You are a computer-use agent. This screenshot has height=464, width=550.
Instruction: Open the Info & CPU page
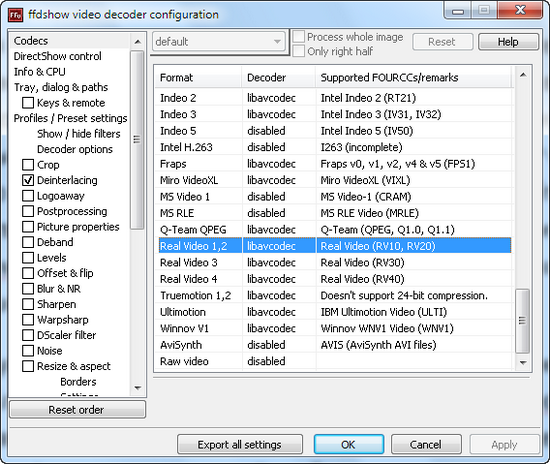[40, 72]
